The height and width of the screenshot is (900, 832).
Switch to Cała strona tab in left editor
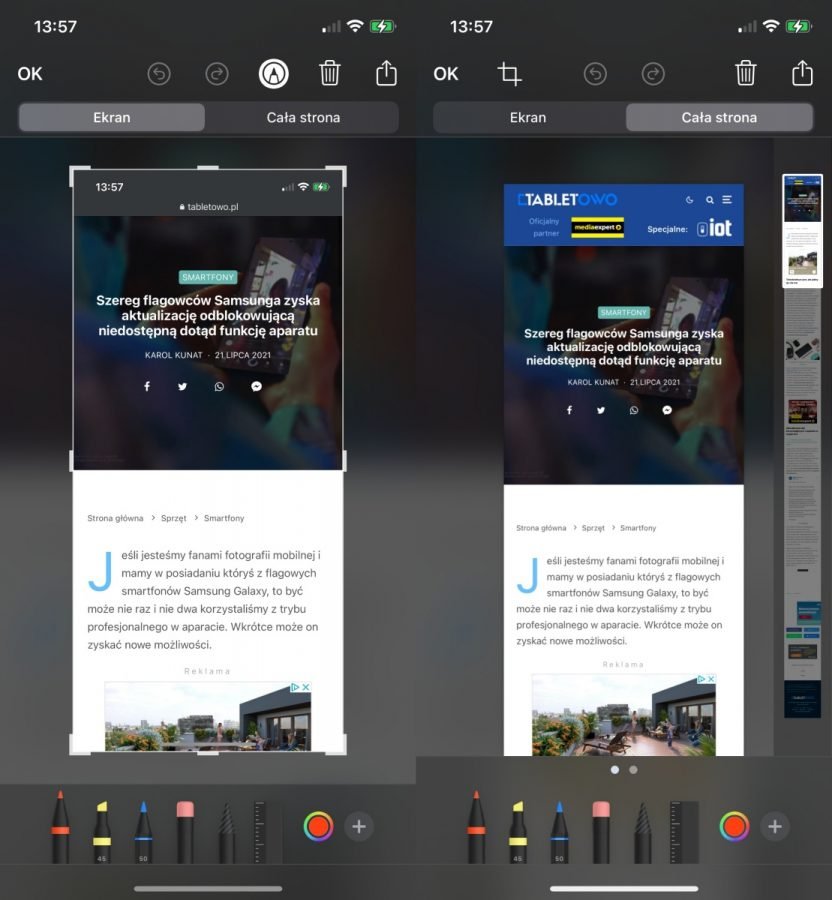click(303, 118)
